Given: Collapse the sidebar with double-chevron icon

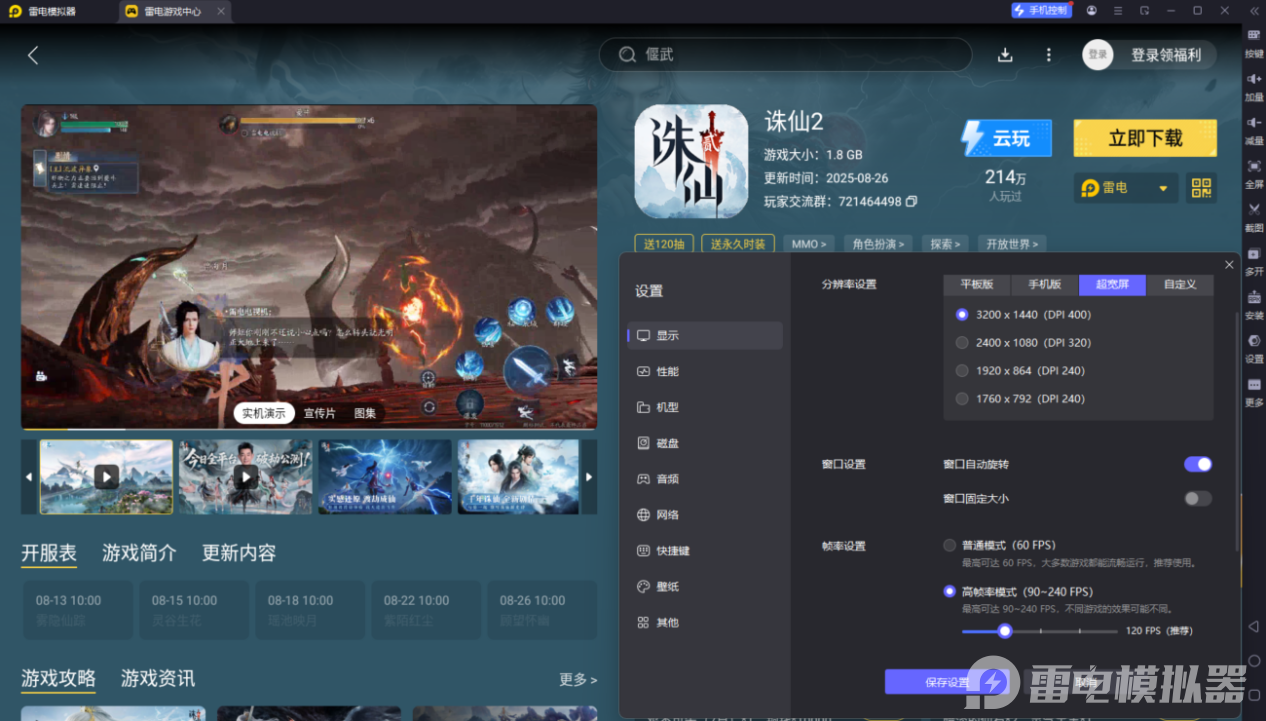Looking at the screenshot, I should point(1254,11).
